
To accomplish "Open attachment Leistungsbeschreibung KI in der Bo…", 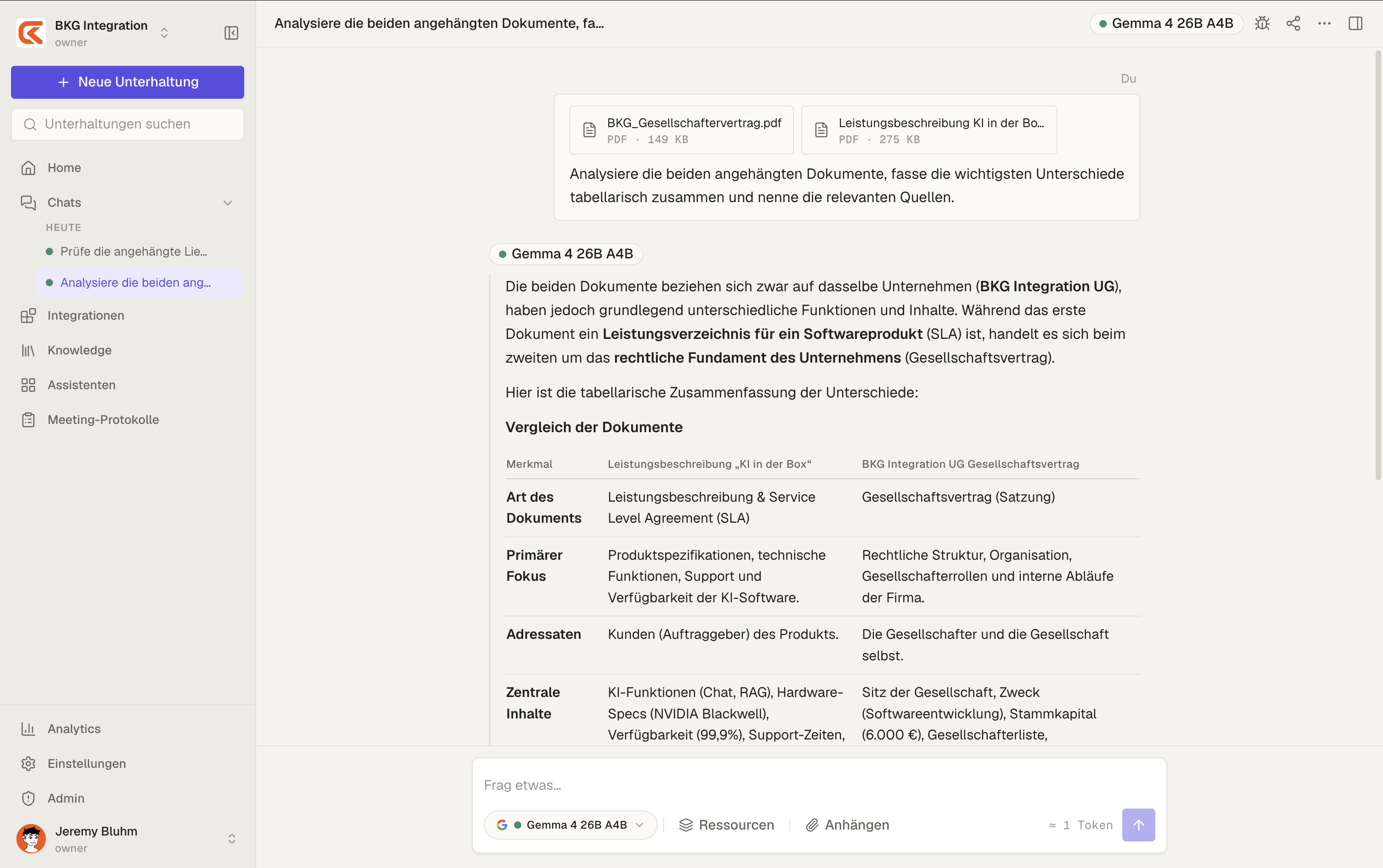I will (x=929, y=130).
